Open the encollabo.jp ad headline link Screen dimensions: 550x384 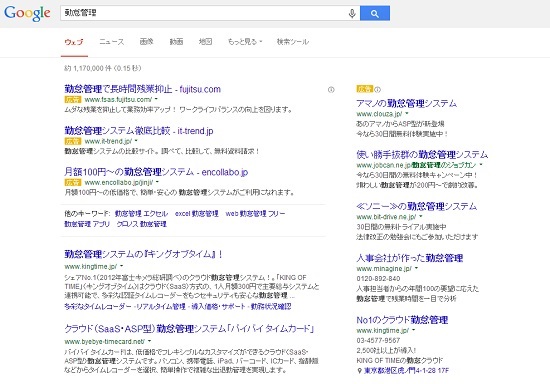click(156, 172)
